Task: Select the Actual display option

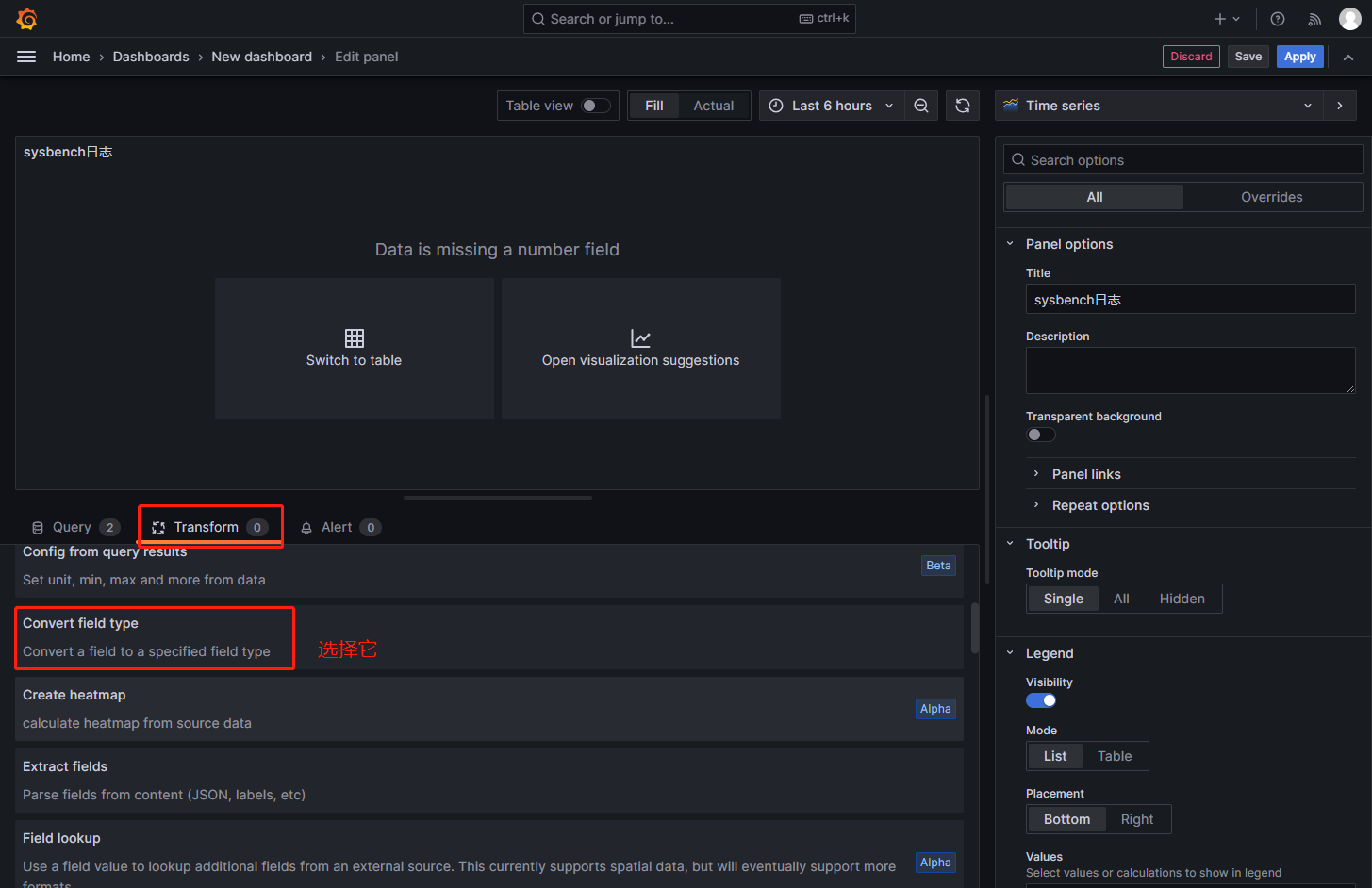Action: click(714, 106)
